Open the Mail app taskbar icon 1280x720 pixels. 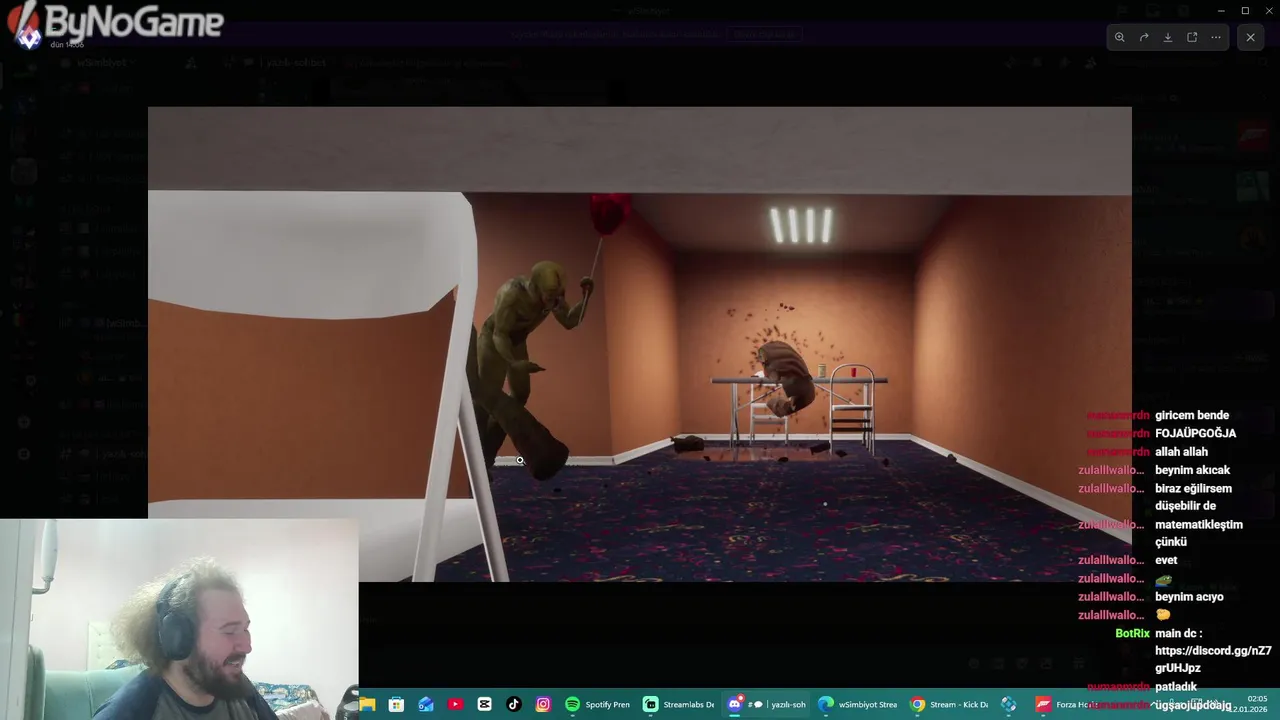click(426, 704)
